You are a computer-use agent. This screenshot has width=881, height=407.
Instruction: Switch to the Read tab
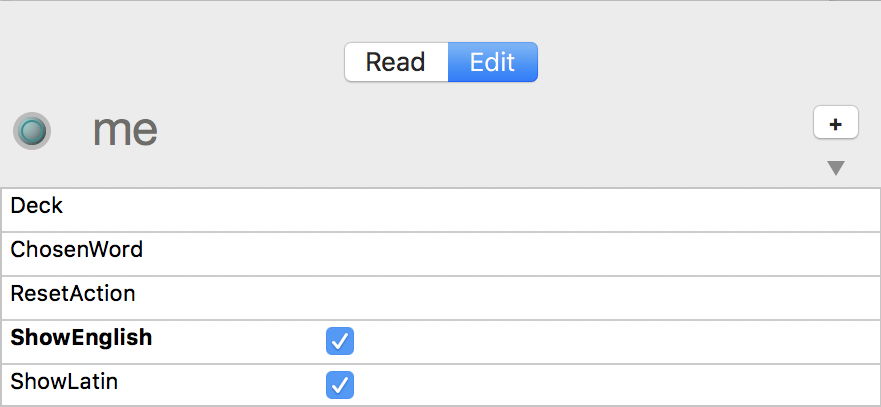click(395, 62)
